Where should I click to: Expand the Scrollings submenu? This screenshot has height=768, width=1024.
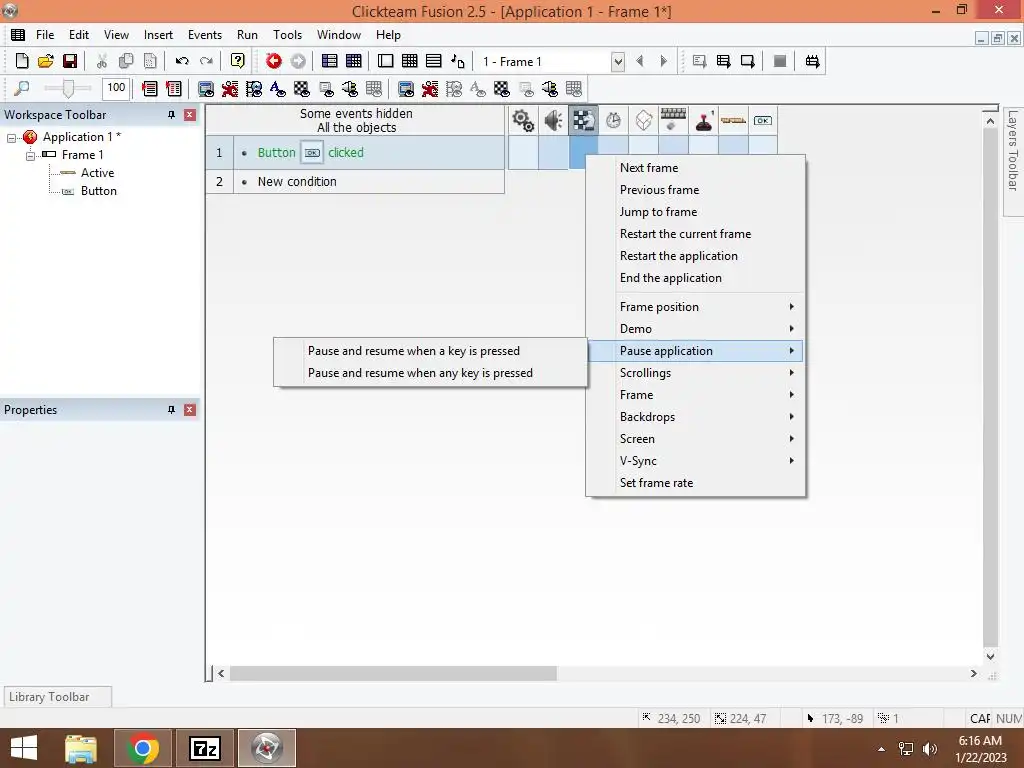(696, 373)
